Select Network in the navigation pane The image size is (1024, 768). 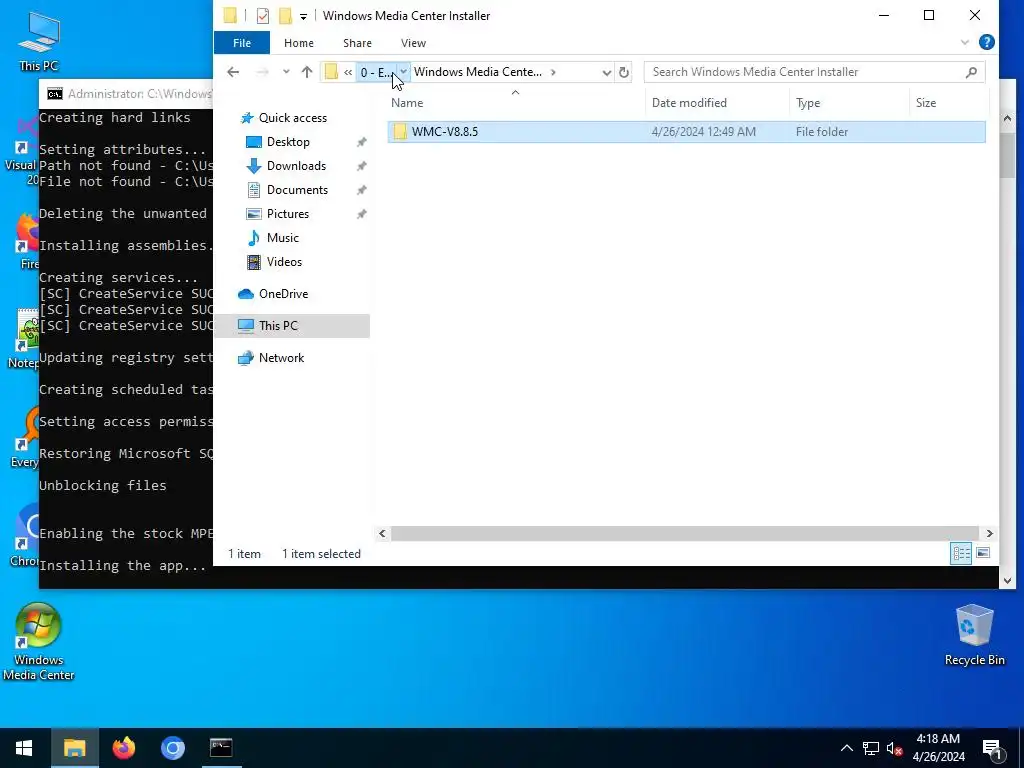(x=281, y=358)
